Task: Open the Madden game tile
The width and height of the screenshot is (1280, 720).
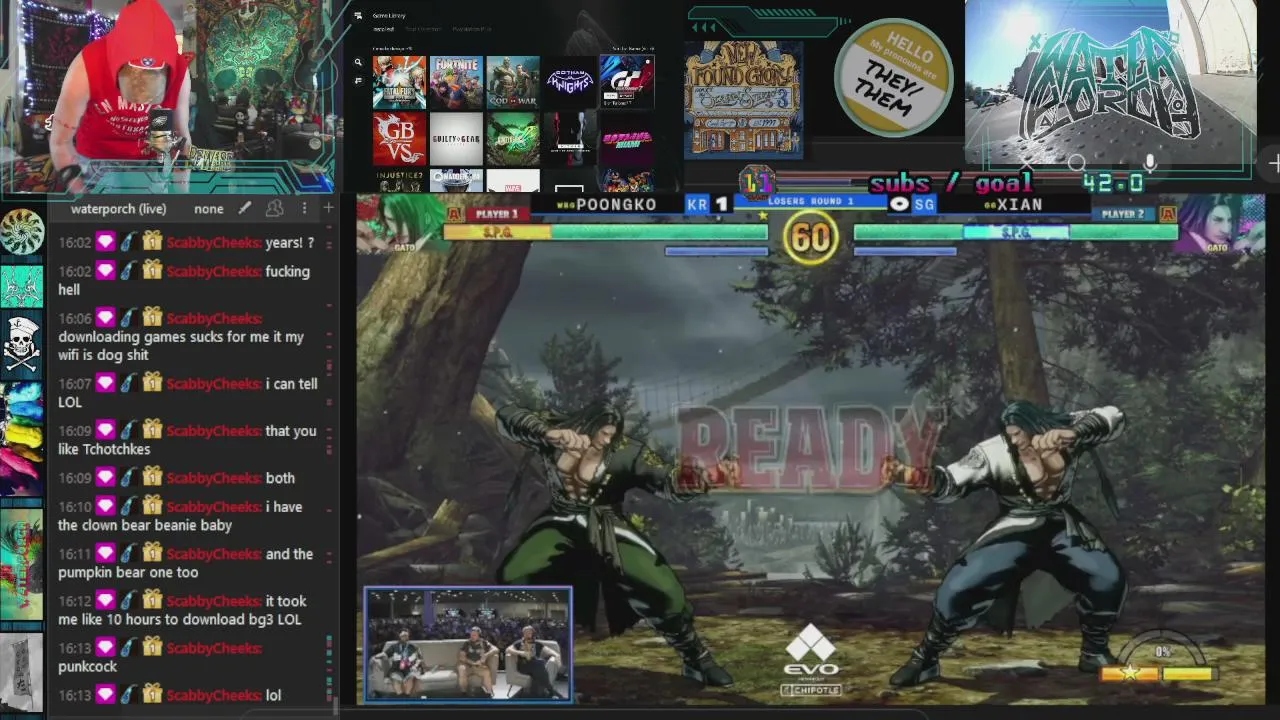Action: [x=456, y=181]
